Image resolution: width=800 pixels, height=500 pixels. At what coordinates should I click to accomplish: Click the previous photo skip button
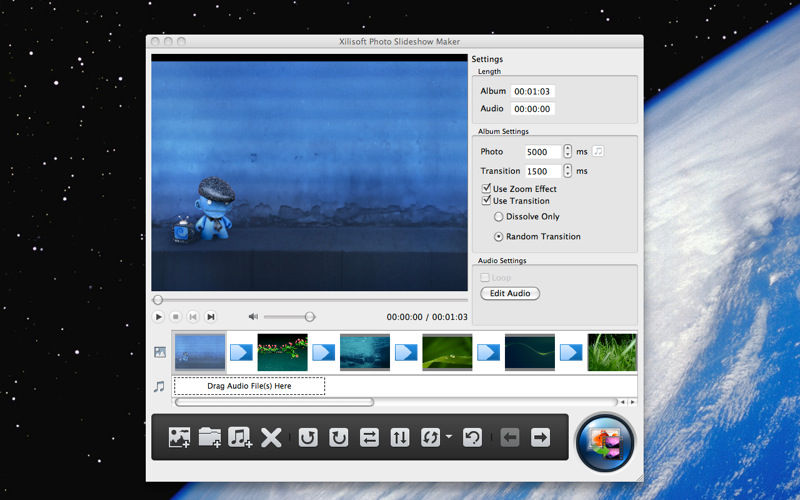coord(193,317)
